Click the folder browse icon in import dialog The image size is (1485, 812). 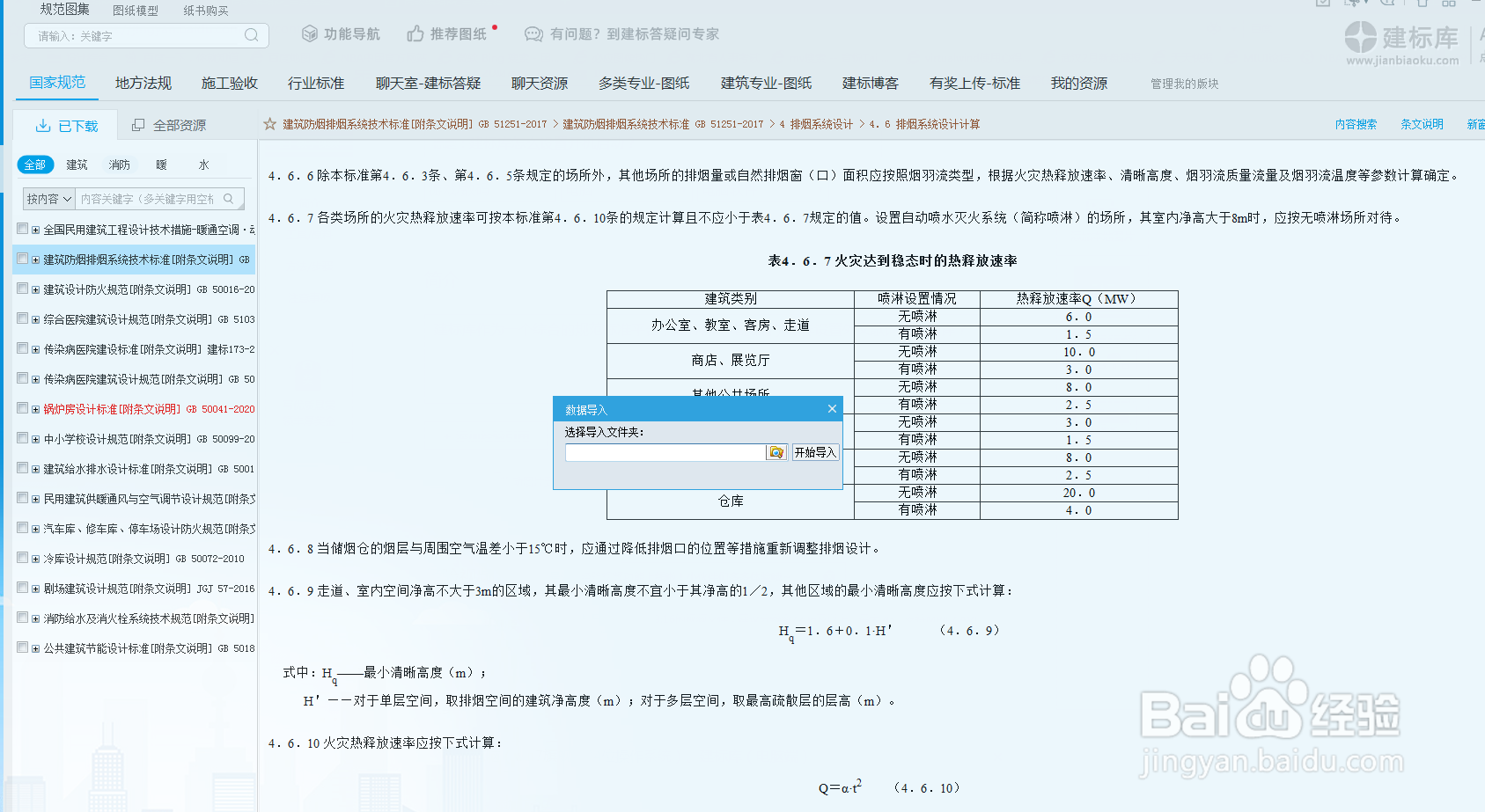point(776,452)
